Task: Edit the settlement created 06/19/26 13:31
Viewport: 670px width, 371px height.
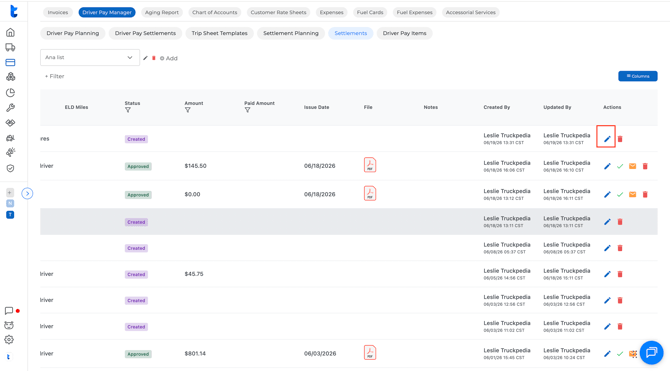Action: point(607,139)
